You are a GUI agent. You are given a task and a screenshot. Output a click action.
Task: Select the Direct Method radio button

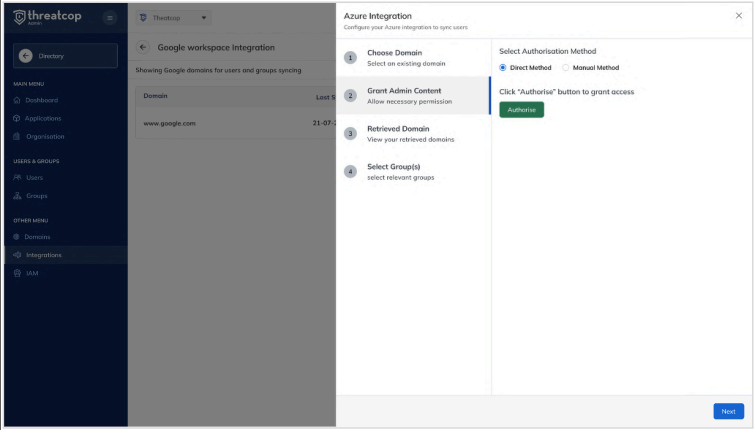503,68
